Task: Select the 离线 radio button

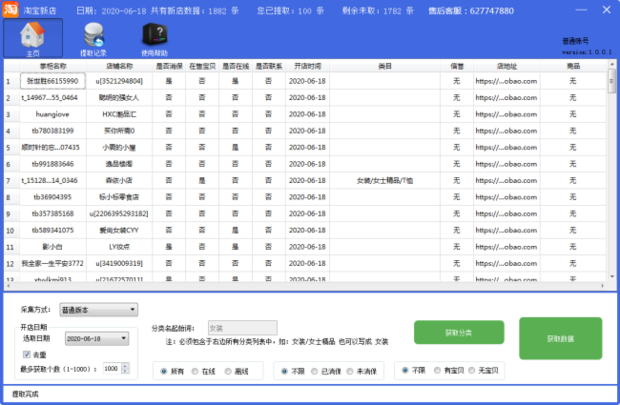Action: [x=228, y=371]
